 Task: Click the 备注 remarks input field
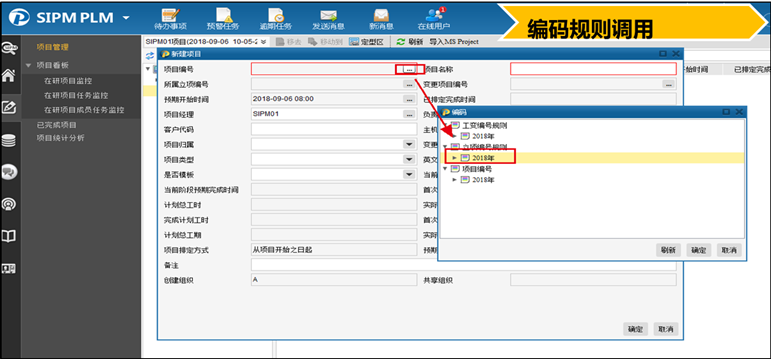click(463, 265)
